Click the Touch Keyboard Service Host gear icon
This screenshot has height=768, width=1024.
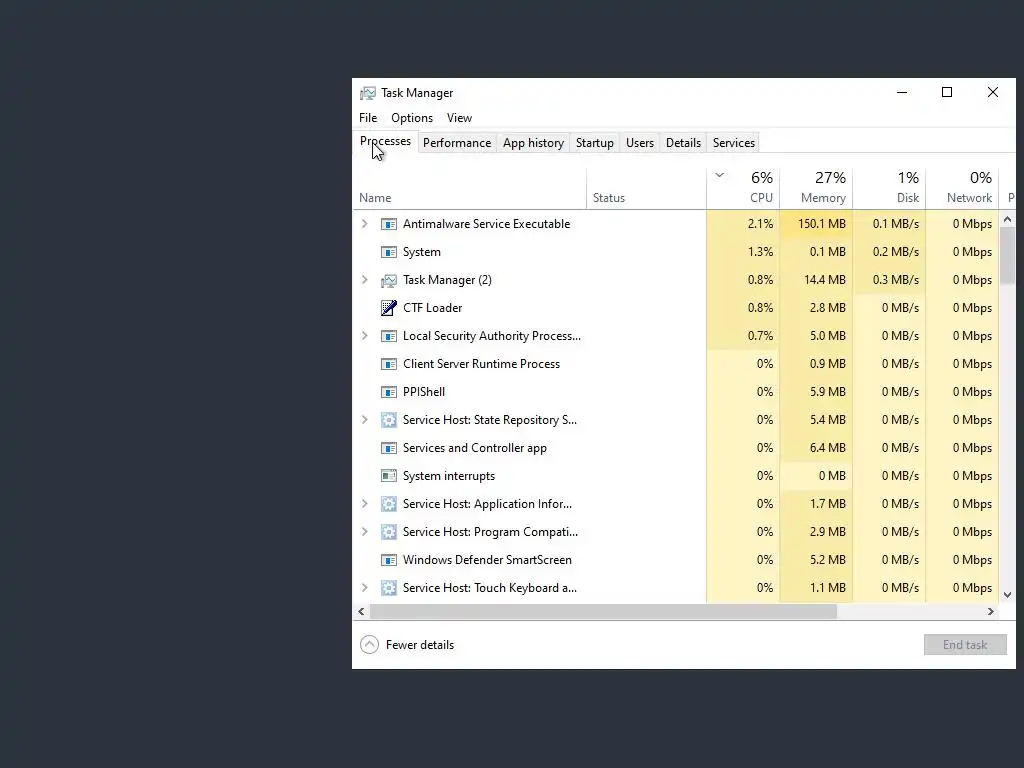point(389,588)
